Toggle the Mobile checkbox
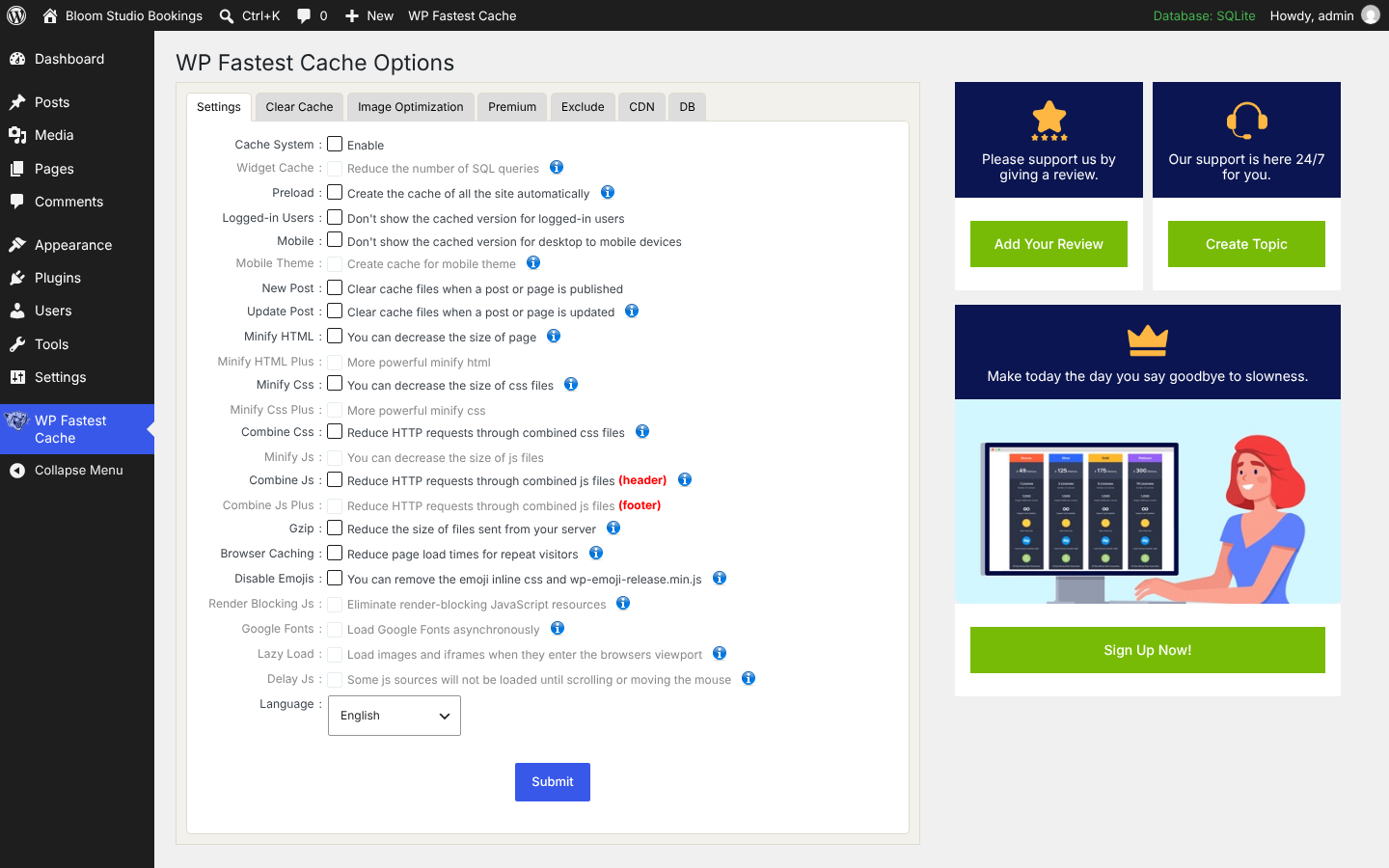This screenshot has height=868, width=1389. pos(335,240)
